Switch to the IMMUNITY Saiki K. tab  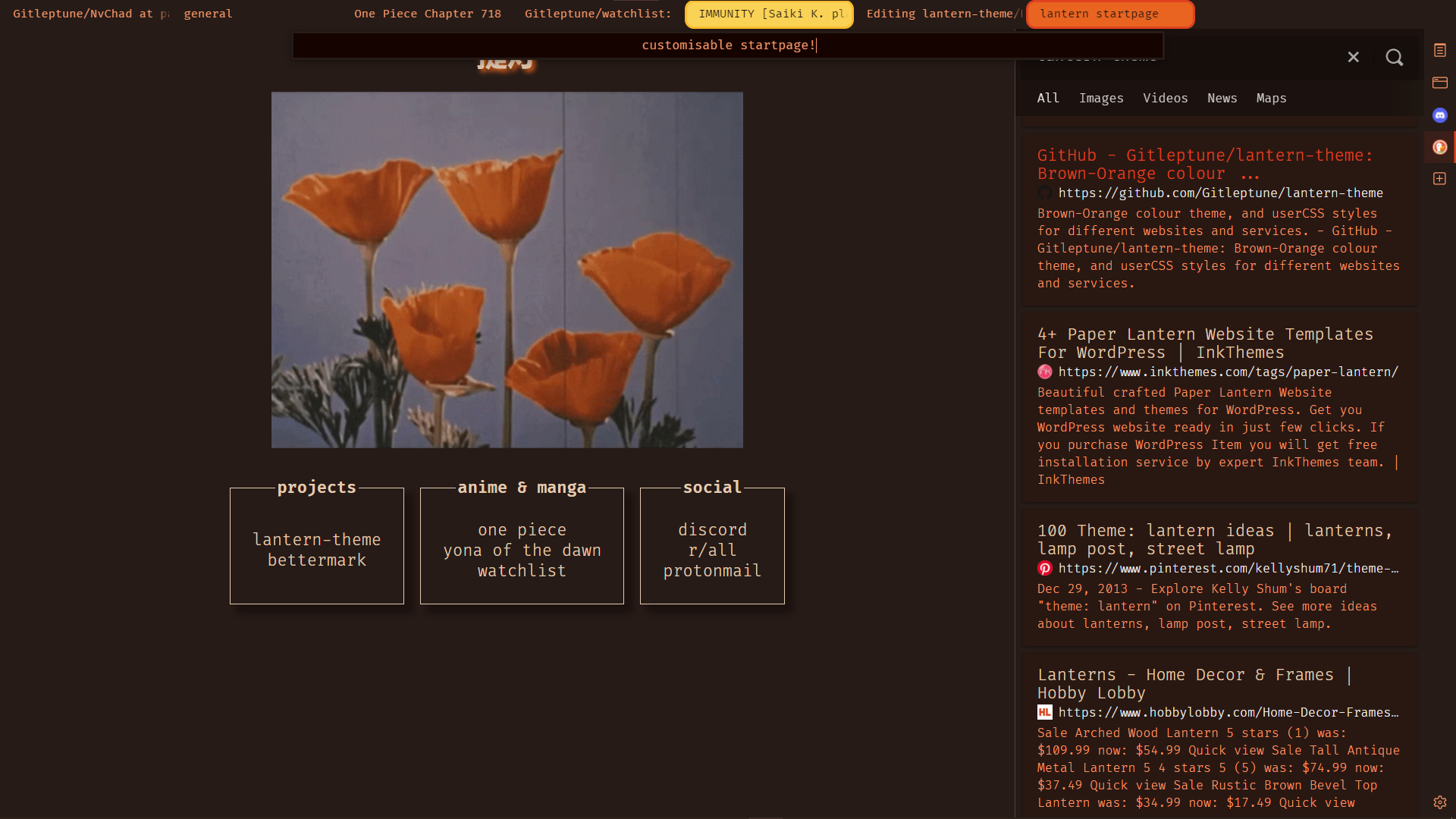768,14
